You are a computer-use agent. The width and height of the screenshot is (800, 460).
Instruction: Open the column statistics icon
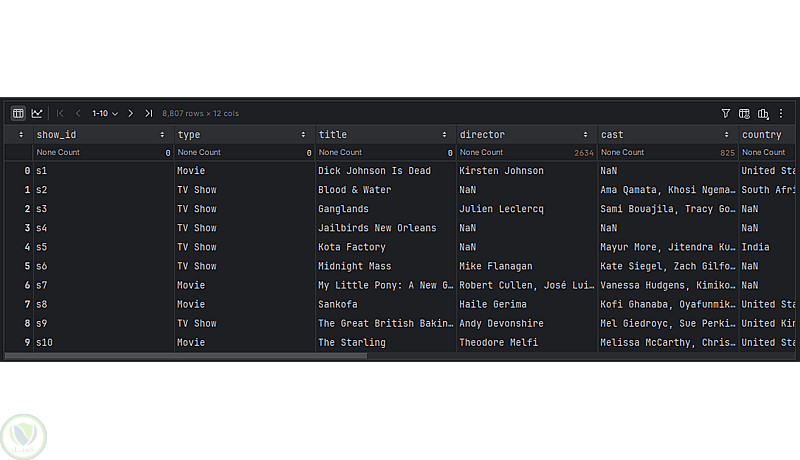763,114
